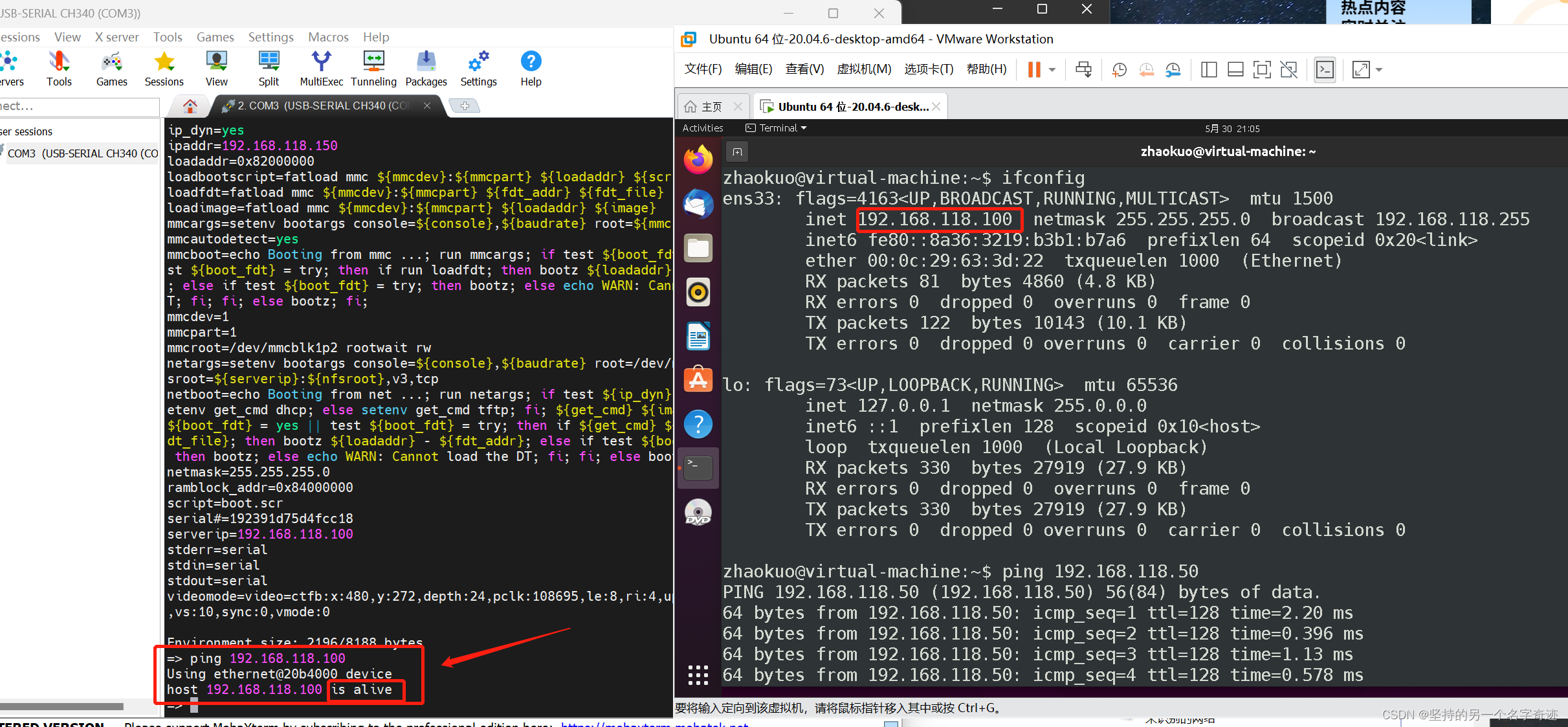Show Applications grid in Ubuntu dock
The image size is (1568, 727).
point(698,675)
